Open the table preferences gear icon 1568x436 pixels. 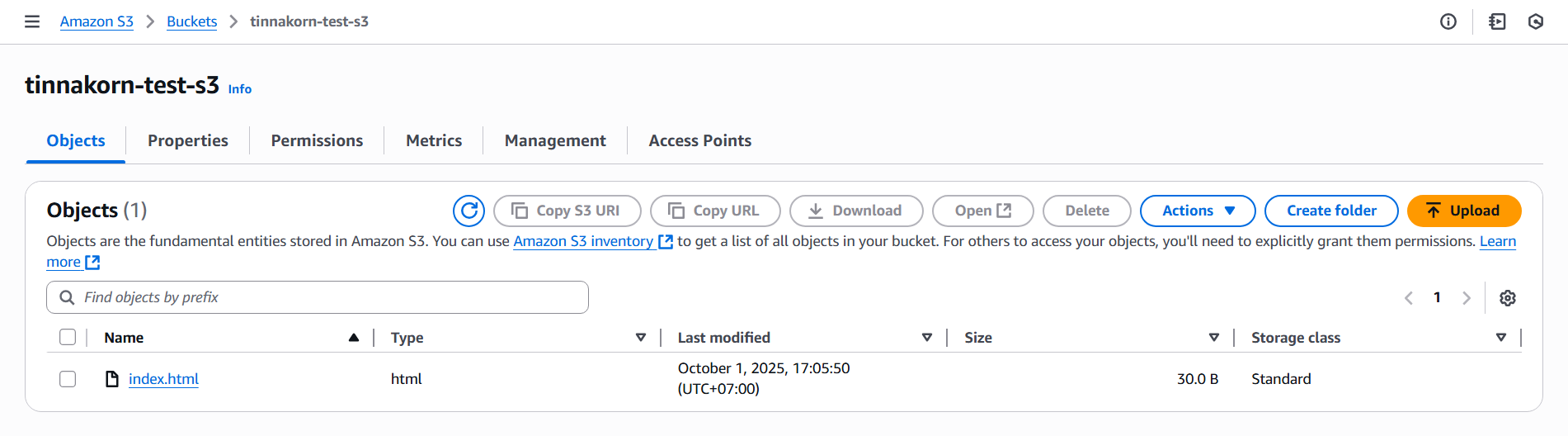pyautogui.click(x=1508, y=298)
